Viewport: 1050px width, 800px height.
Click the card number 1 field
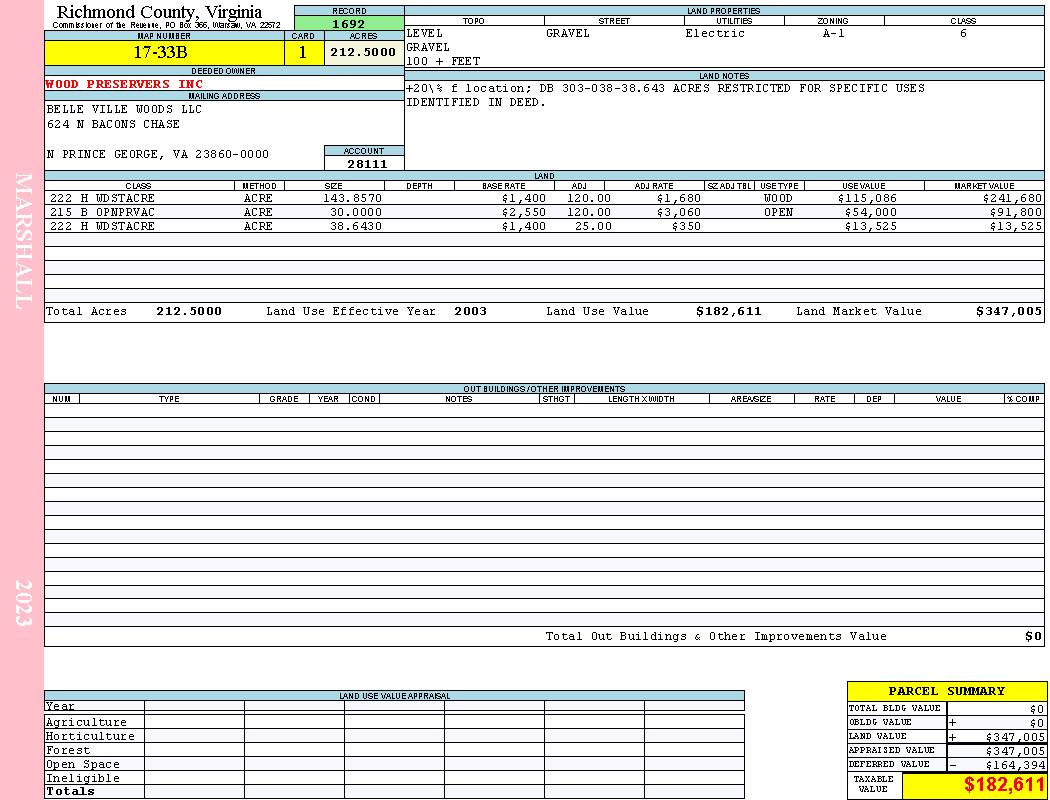[303, 53]
